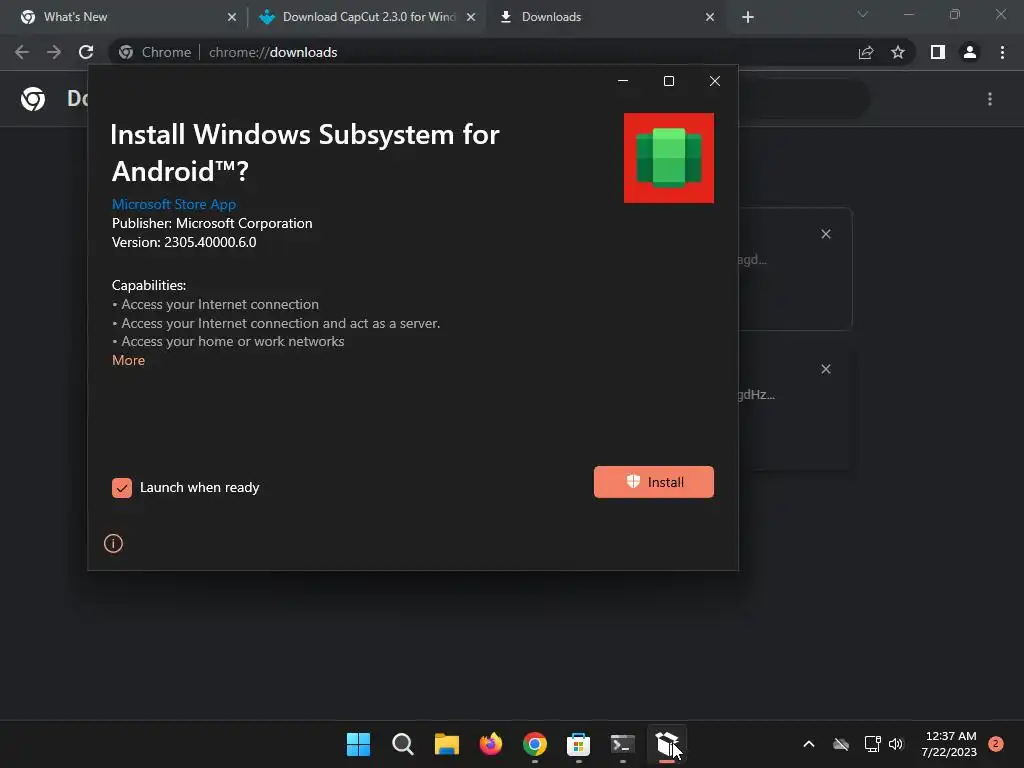Go forward in Chrome
This screenshot has height=768, width=1024.
click(54, 52)
